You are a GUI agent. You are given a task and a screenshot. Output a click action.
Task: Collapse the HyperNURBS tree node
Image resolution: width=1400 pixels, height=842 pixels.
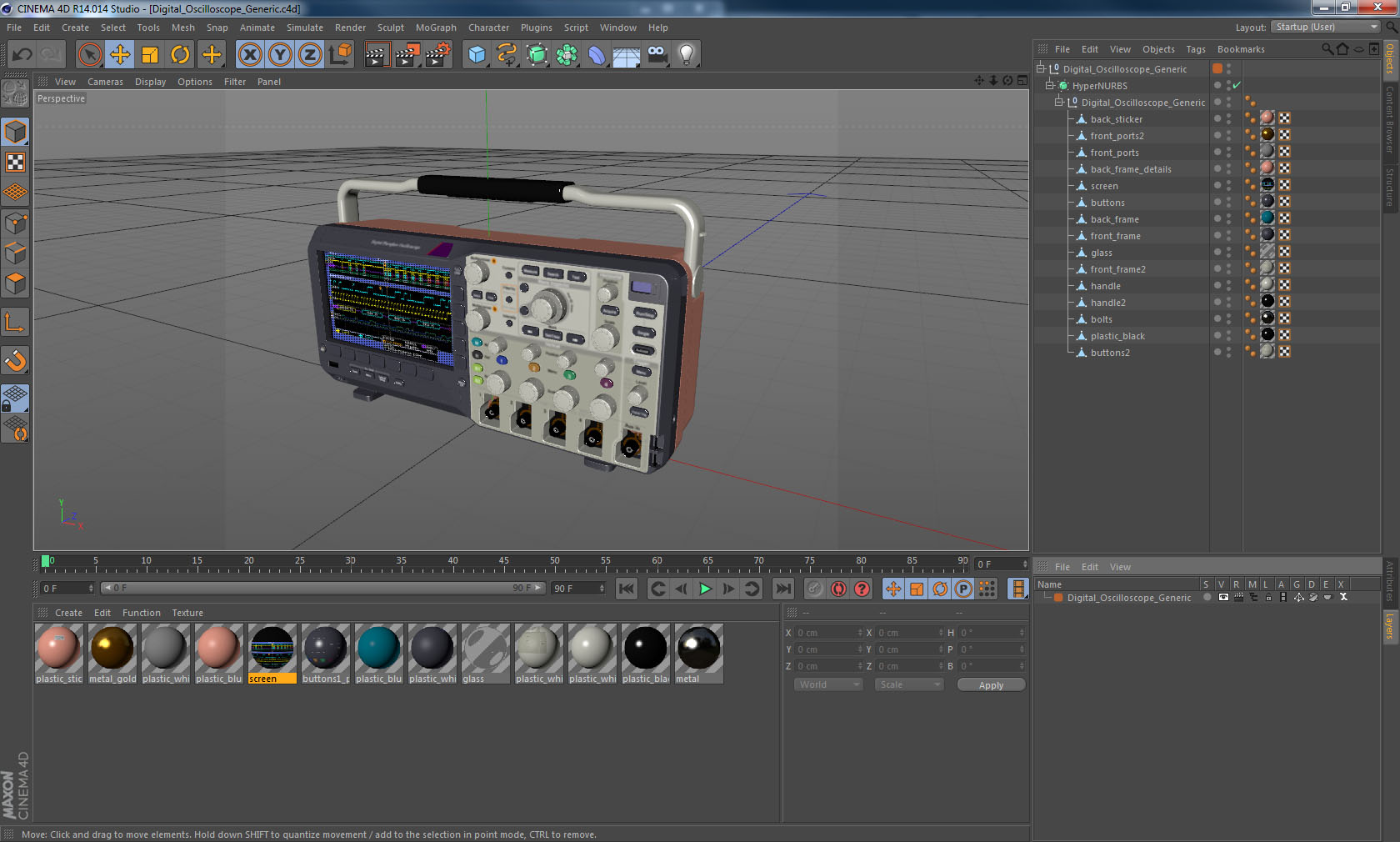[1050, 85]
